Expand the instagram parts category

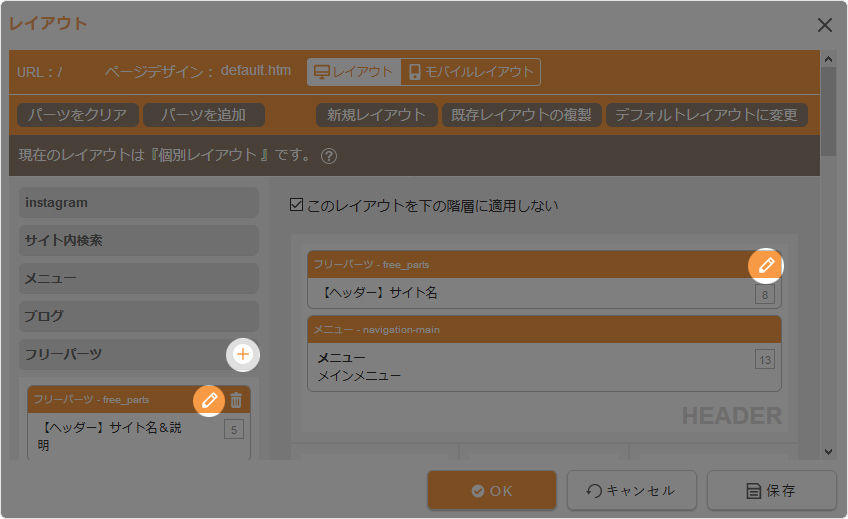(x=139, y=203)
